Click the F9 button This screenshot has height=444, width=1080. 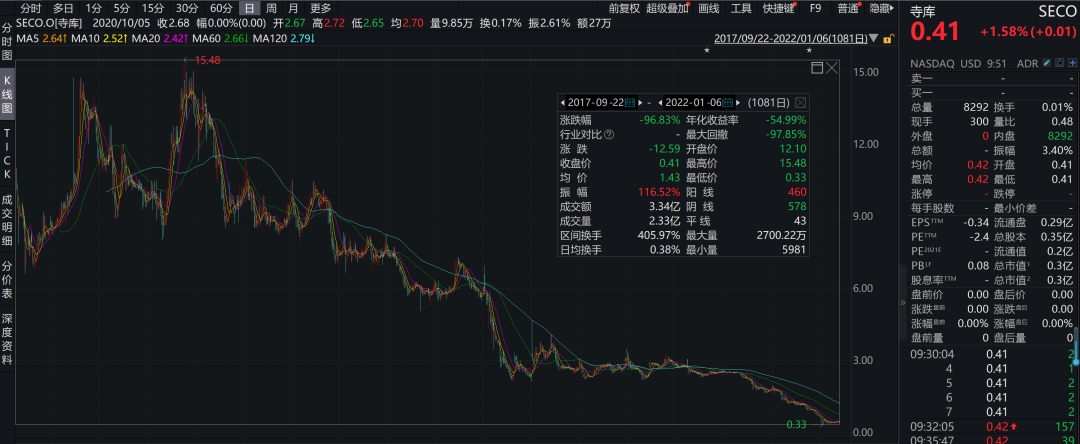816,8
